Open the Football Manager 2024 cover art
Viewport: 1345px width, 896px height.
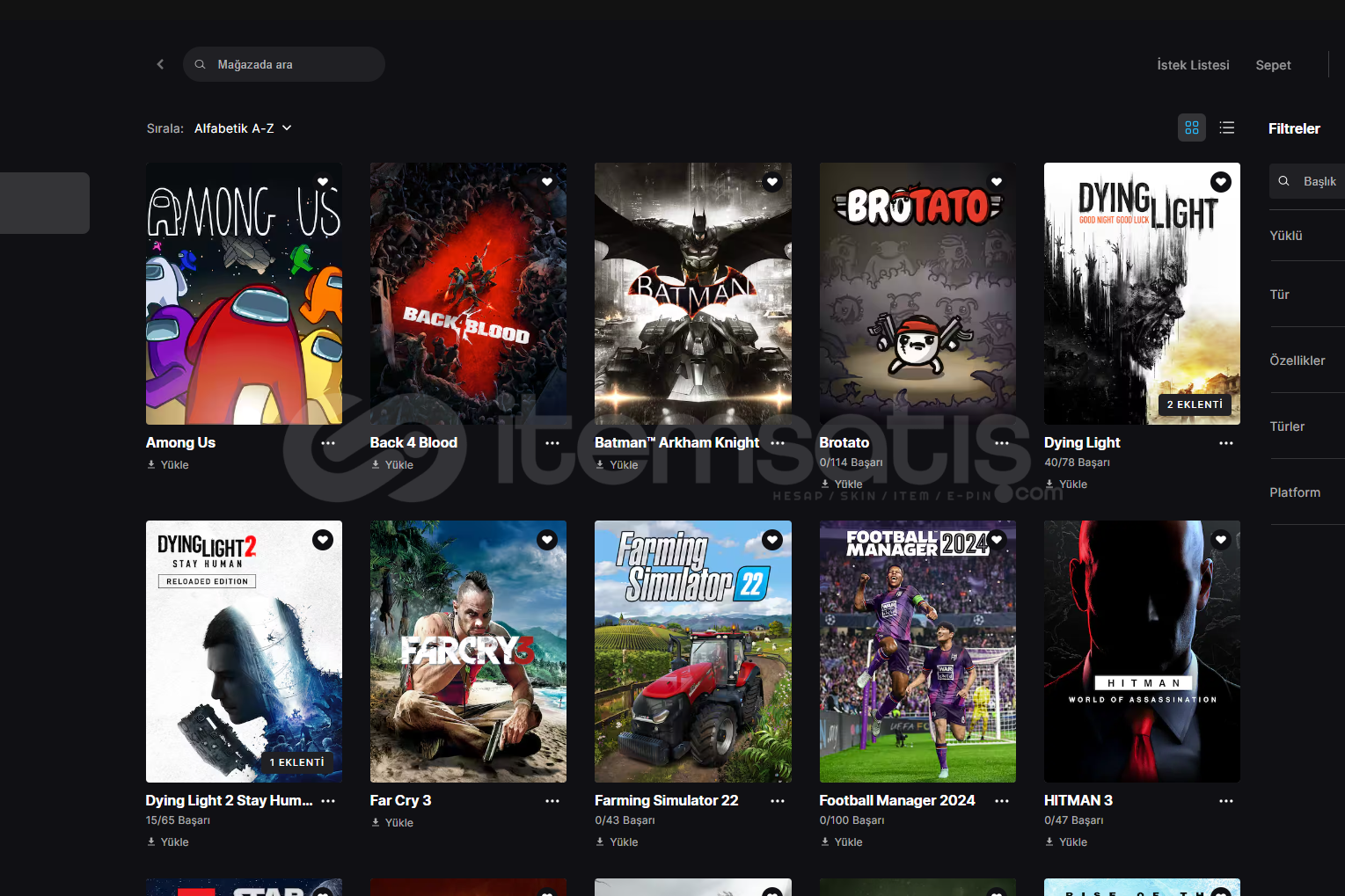tap(917, 652)
